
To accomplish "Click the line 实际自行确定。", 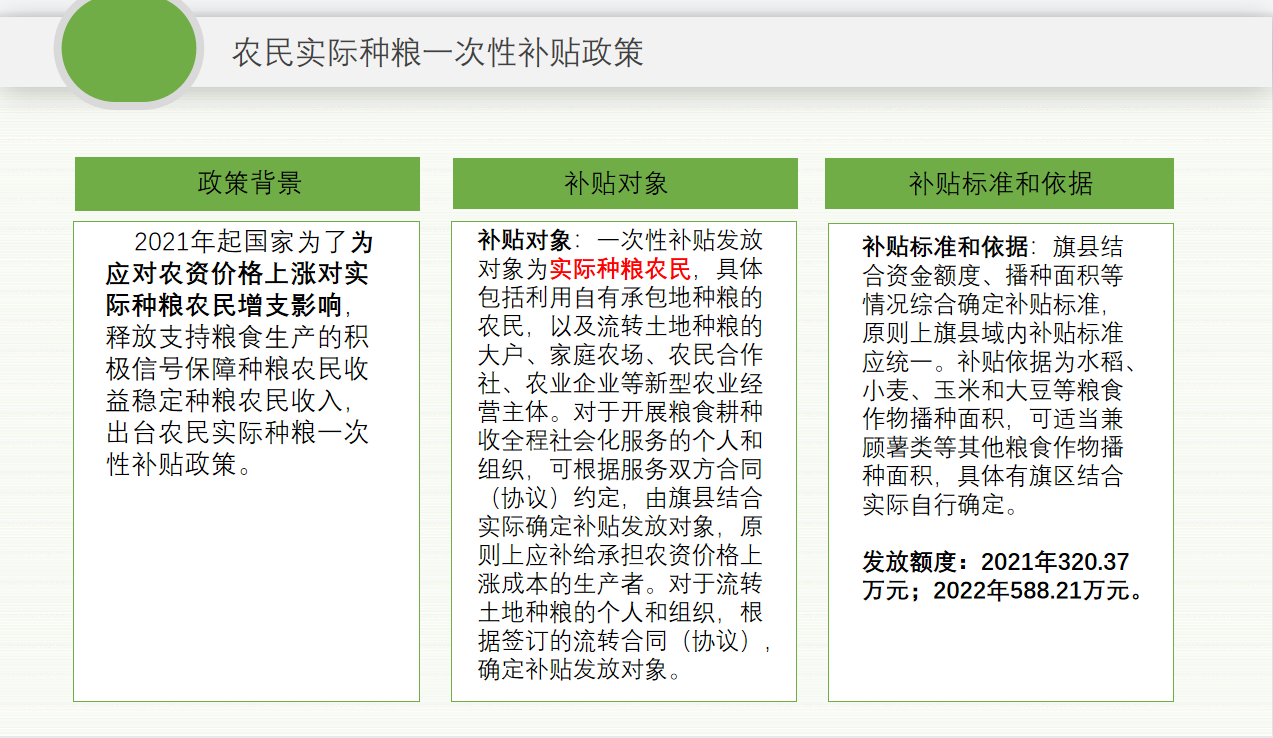I will pyautogui.click(x=940, y=504).
